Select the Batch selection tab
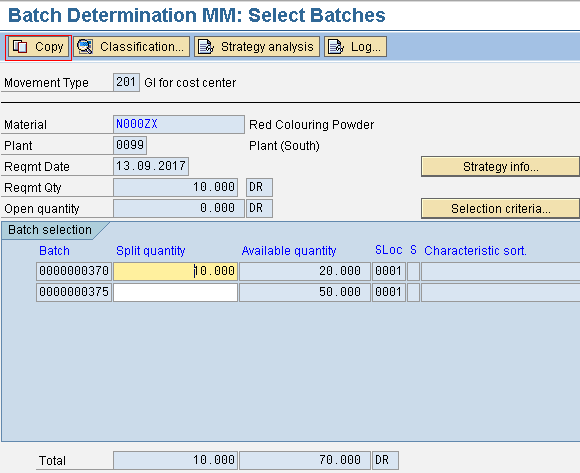The height and width of the screenshot is (473, 580). pos(50,230)
